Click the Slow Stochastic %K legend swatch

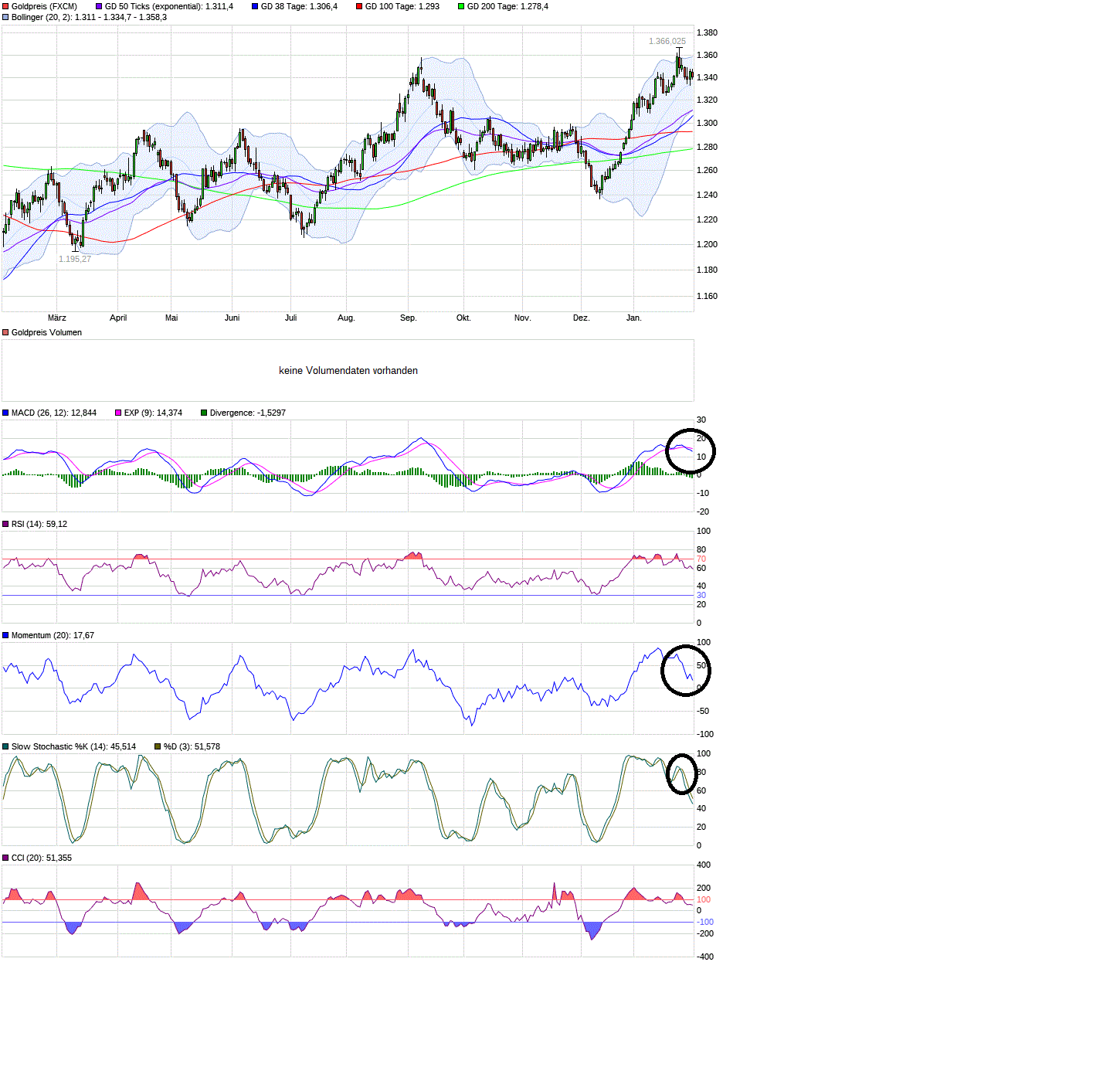tap(5, 746)
